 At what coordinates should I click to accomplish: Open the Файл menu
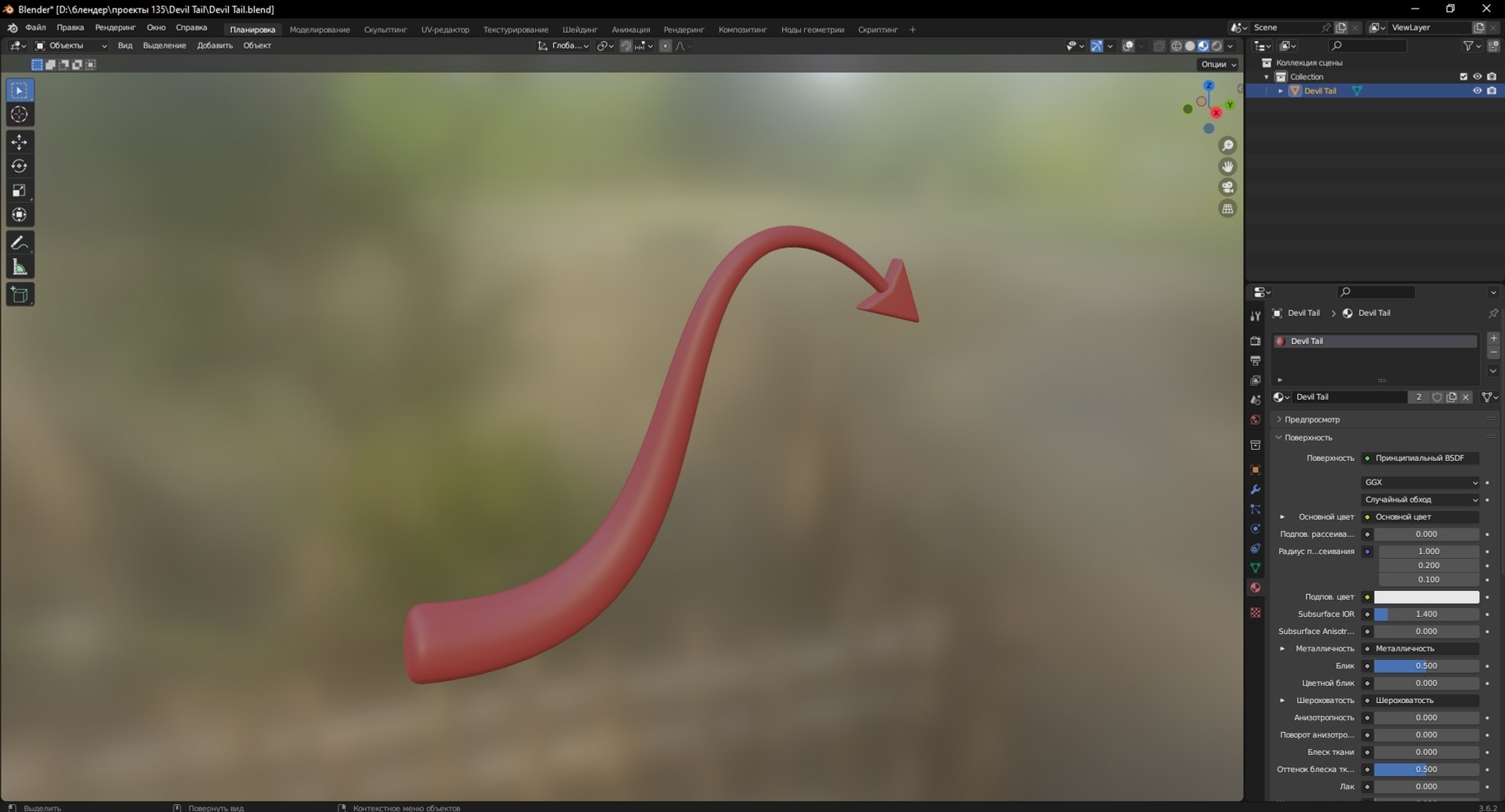click(35, 27)
